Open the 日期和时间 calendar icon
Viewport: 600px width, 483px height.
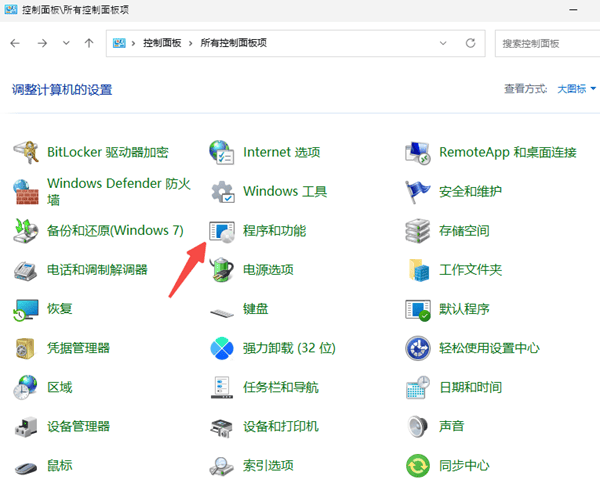pyautogui.click(x=418, y=388)
